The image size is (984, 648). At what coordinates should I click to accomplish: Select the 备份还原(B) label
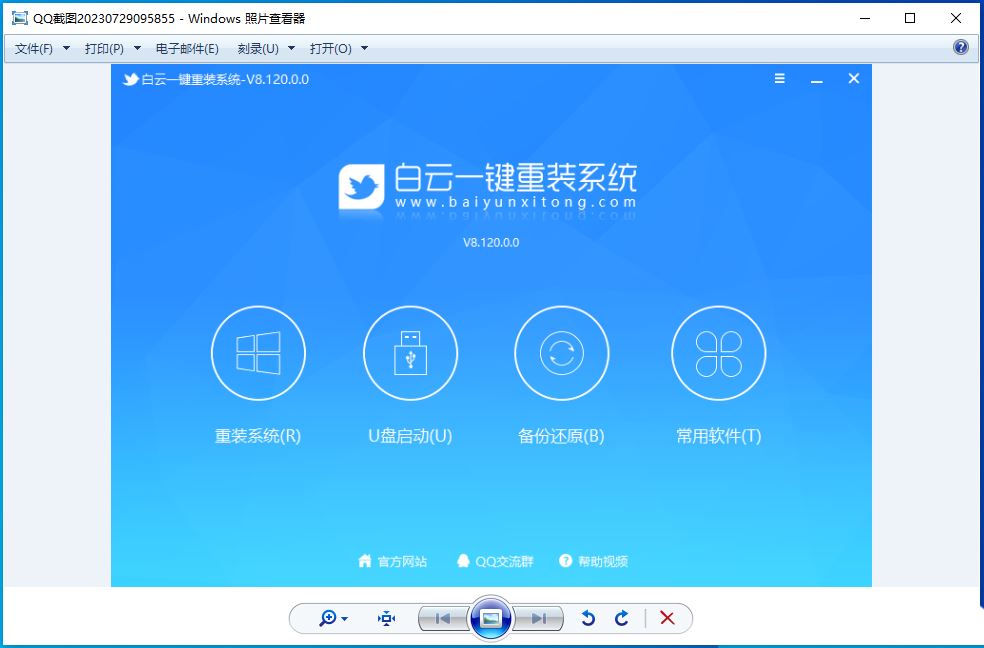pyautogui.click(x=561, y=436)
